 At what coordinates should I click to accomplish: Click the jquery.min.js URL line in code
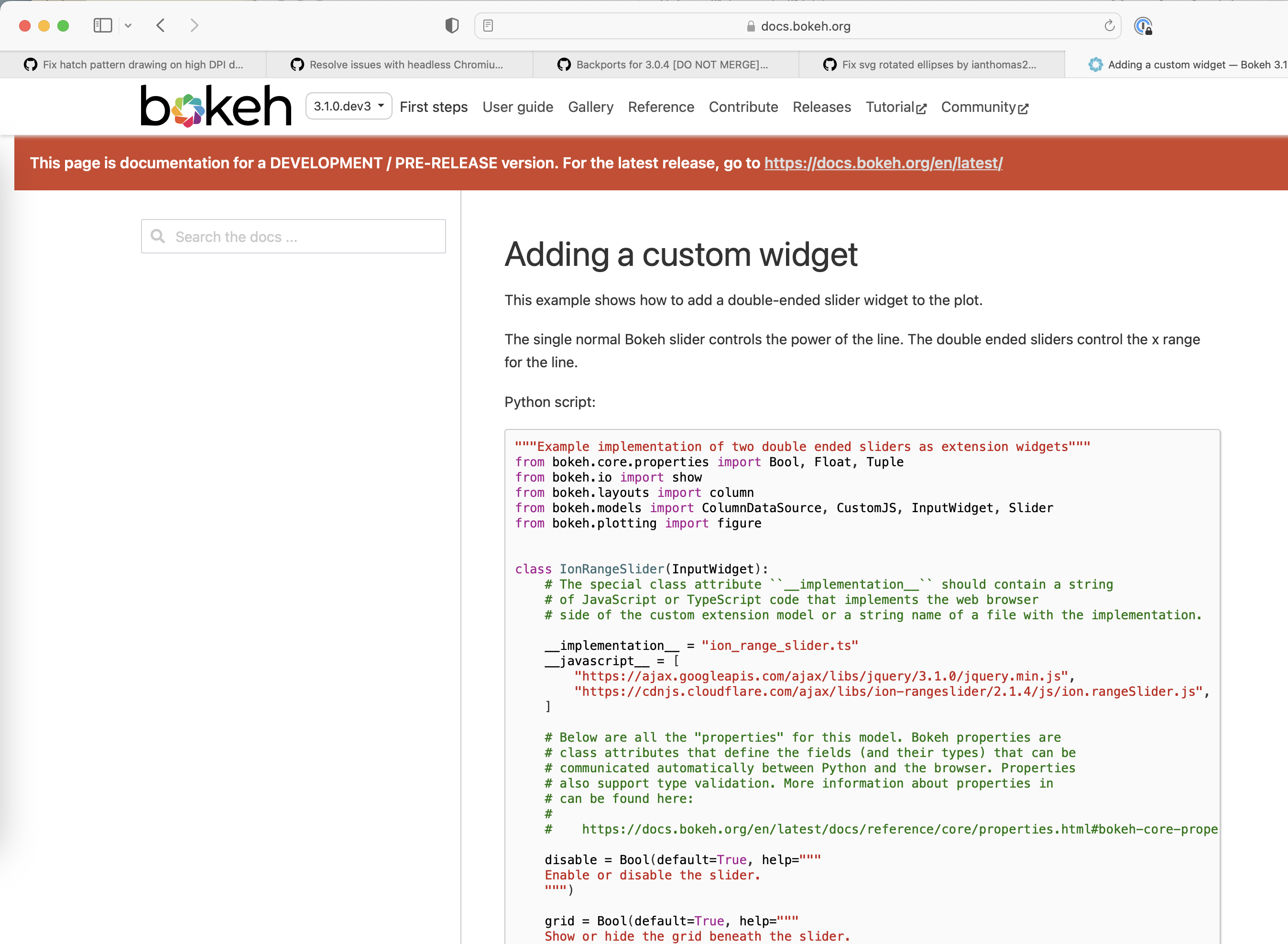pos(825,676)
